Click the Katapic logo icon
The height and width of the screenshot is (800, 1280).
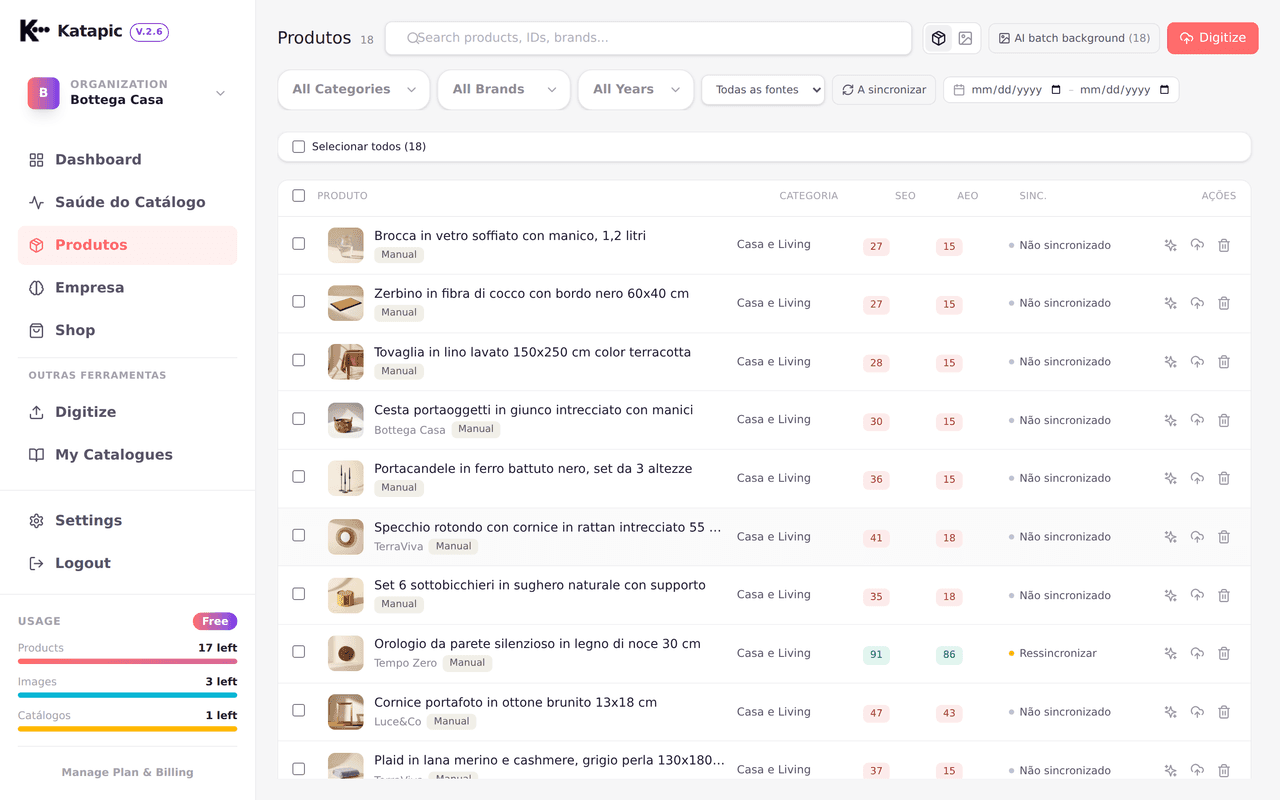(x=34, y=31)
